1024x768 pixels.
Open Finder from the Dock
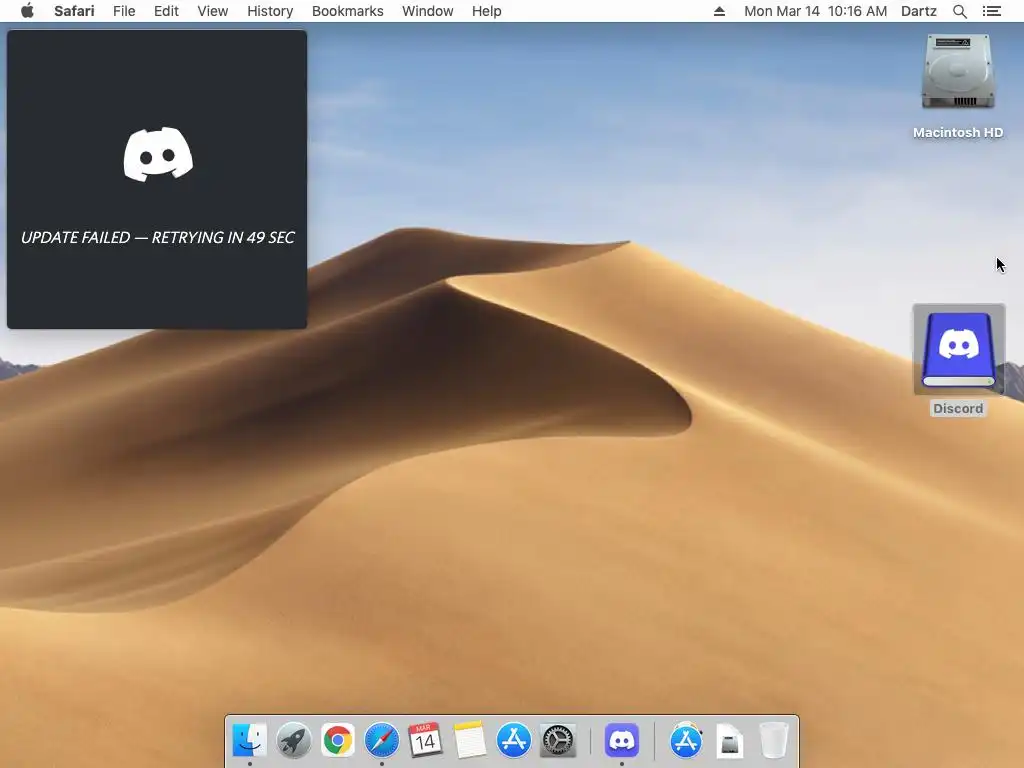(x=249, y=741)
